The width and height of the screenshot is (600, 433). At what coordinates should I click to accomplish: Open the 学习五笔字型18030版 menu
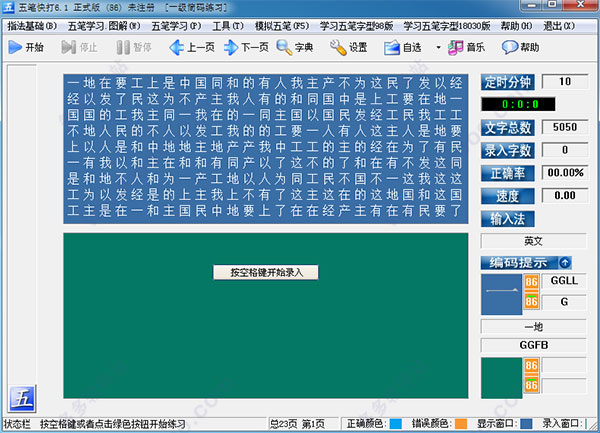(x=447, y=26)
